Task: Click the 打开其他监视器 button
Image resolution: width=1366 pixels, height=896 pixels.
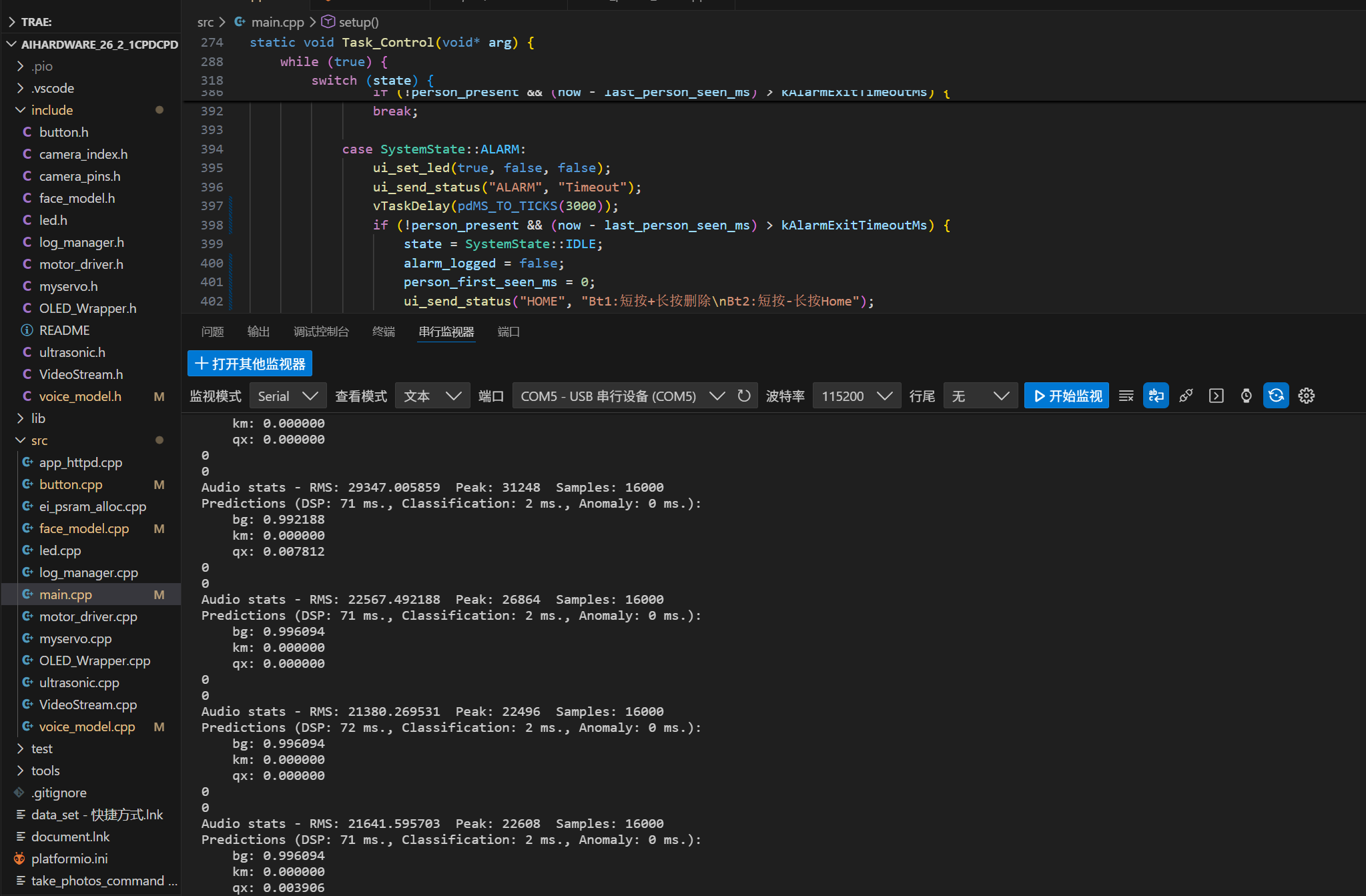Action: pyautogui.click(x=250, y=364)
